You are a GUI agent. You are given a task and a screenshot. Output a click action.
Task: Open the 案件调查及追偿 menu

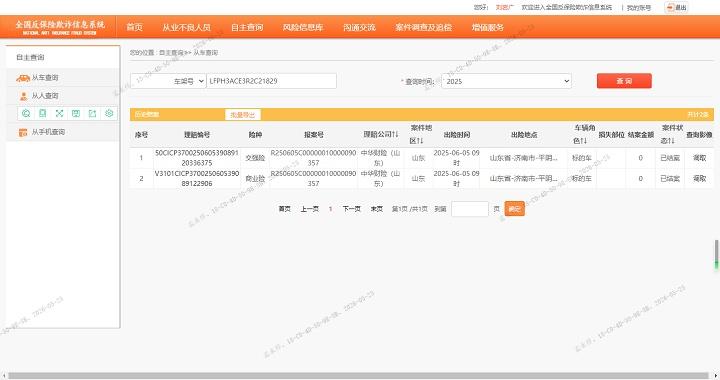(424, 27)
